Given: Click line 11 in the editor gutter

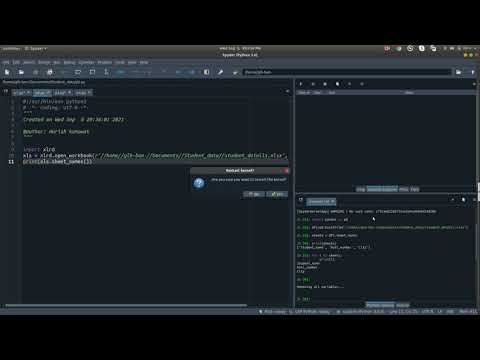Looking at the screenshot, I should [11, 162].
